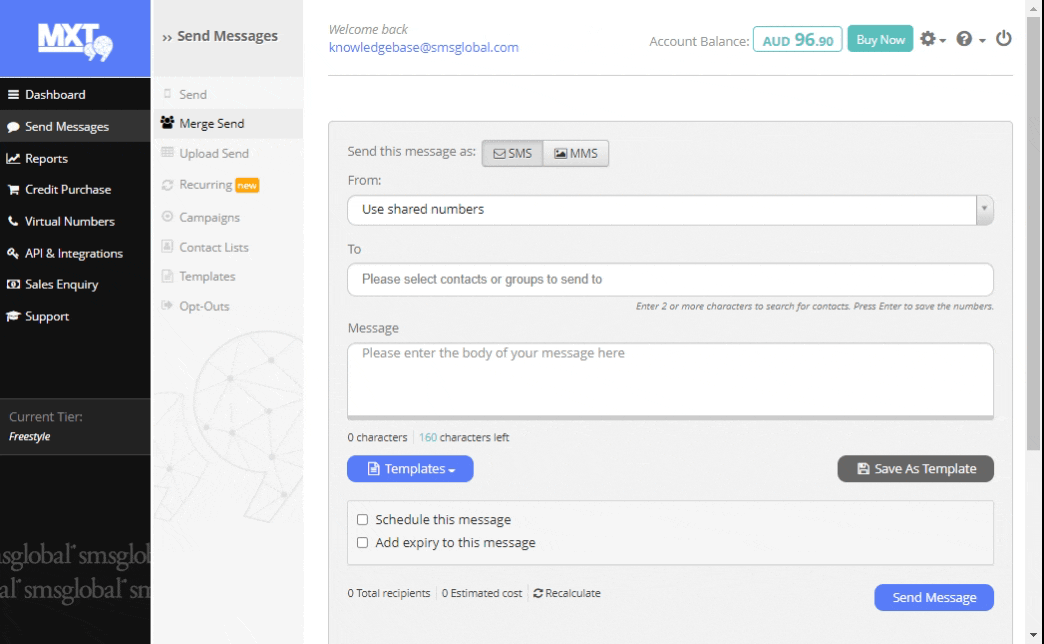
Task: Open Reports from the chart icon
Action: (x=14, y=158)
